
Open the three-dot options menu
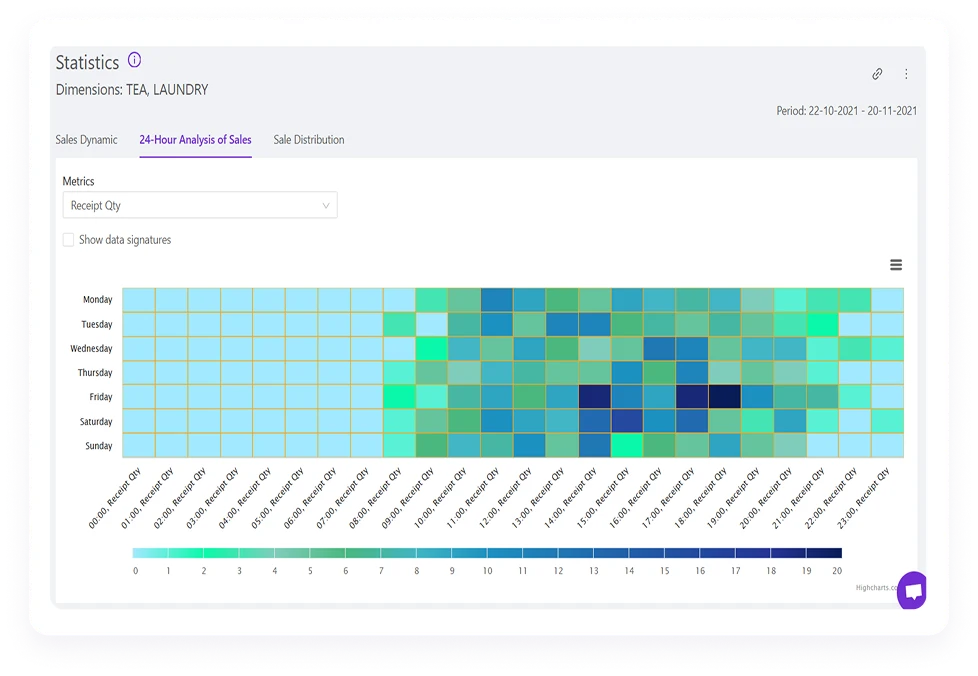906,73
